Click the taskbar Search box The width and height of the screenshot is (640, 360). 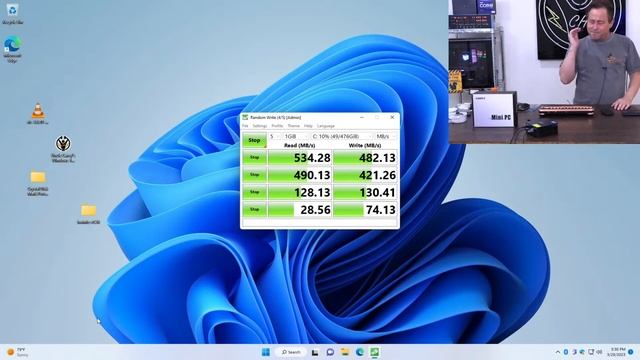click(291, 352)
